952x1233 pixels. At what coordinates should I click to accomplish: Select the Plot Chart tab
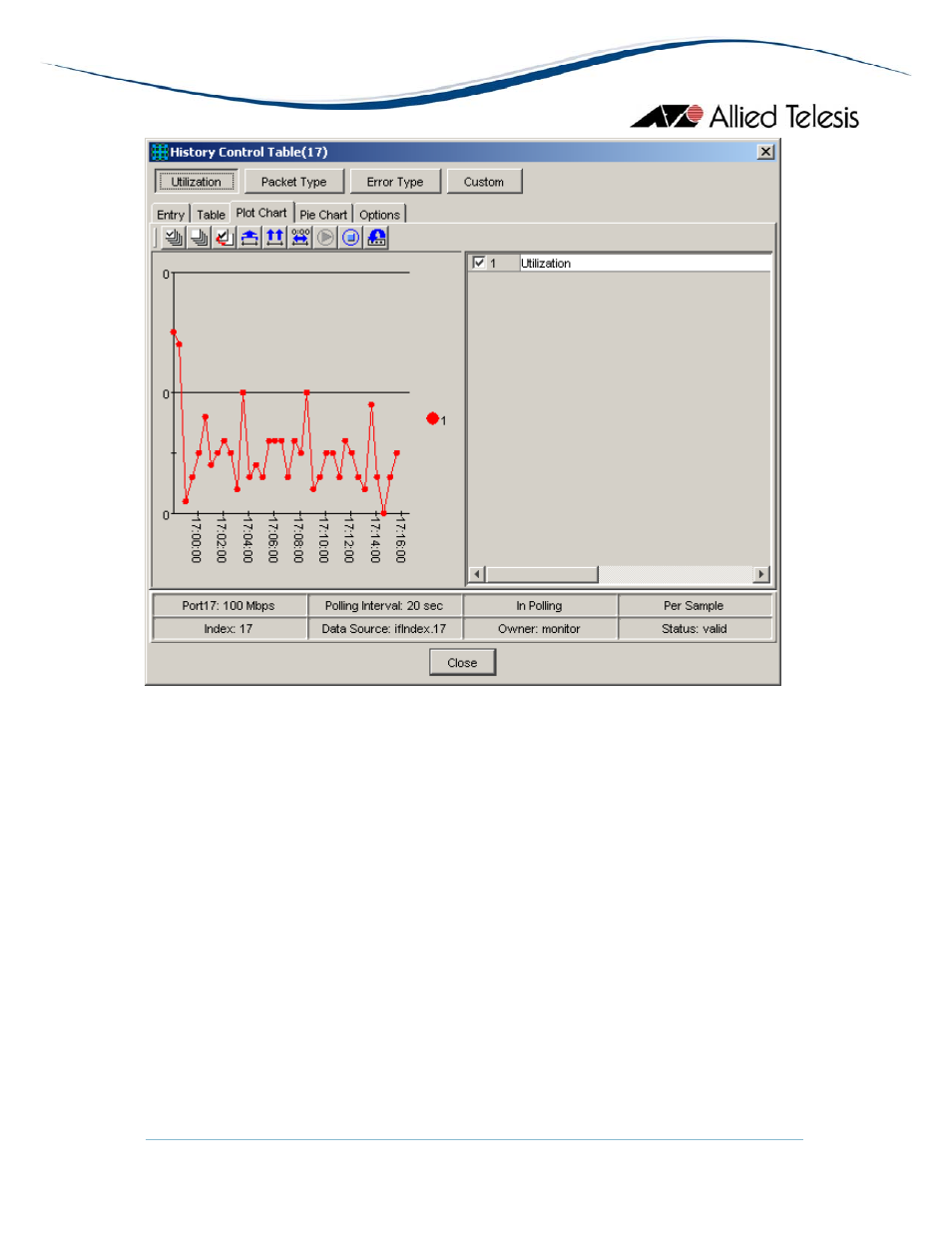(261, 213)
